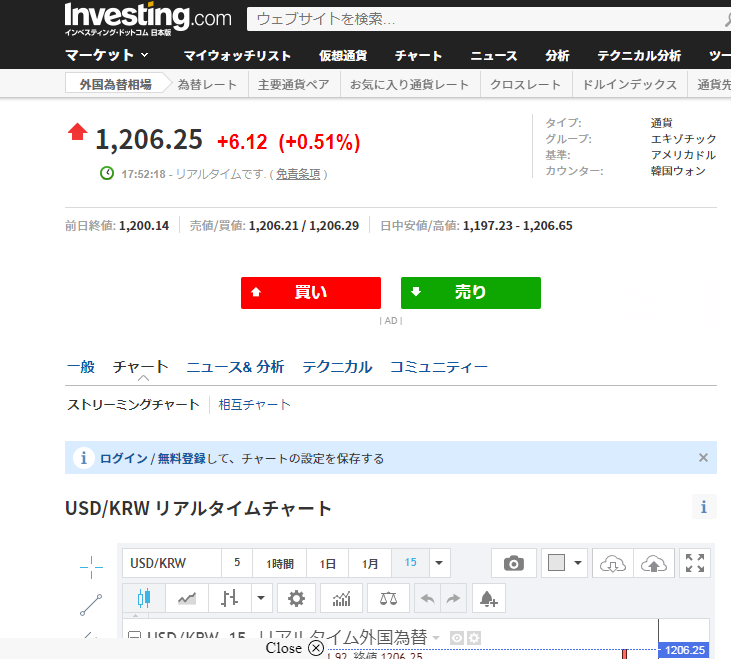Select the crosshair cursor tool
The height and width of the screenshot is (659, 731).
91,567
